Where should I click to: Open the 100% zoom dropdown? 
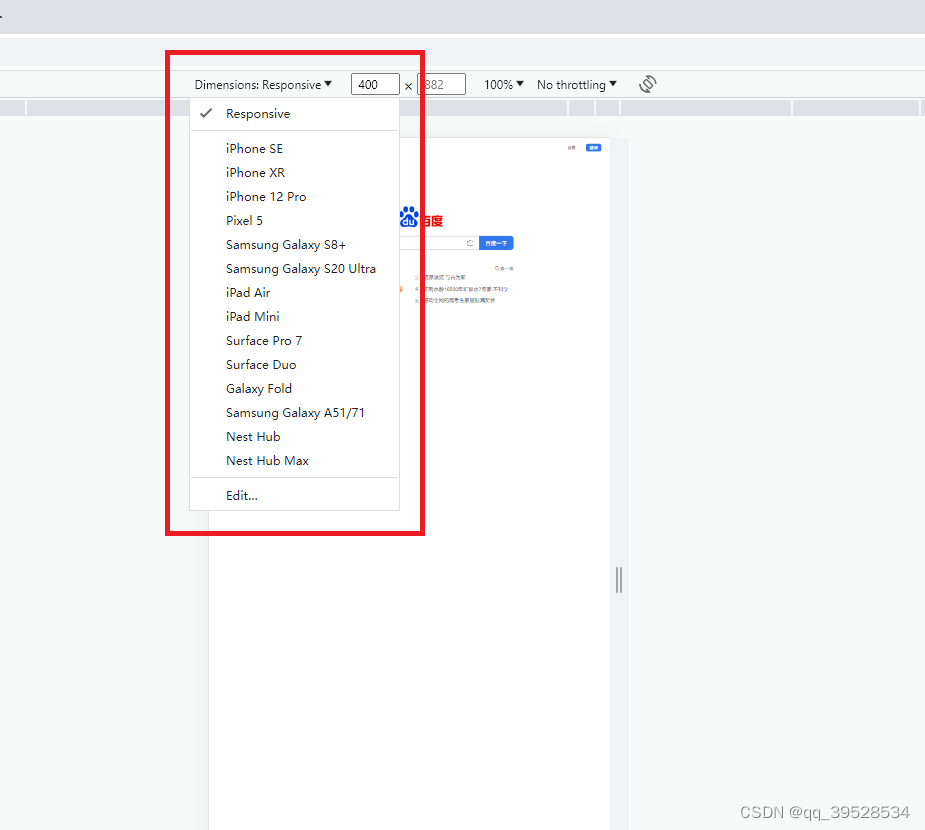pyautogui.click(x=504, y=84)
